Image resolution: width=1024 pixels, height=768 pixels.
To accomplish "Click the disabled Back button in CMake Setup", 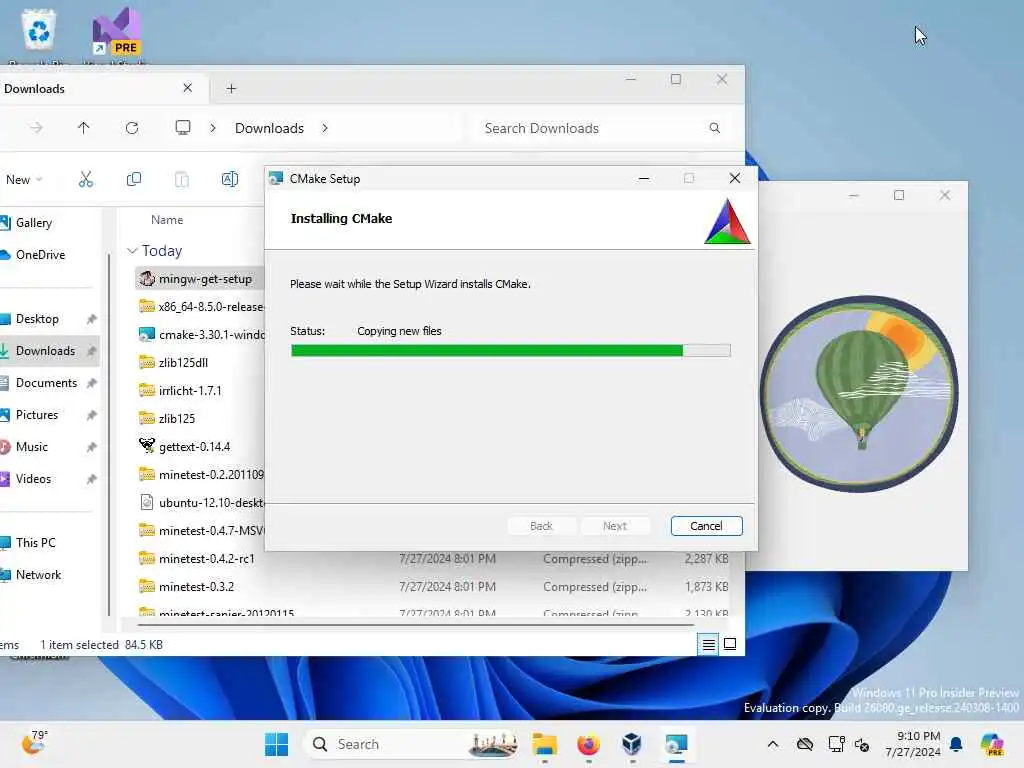I will click(541, 526).
